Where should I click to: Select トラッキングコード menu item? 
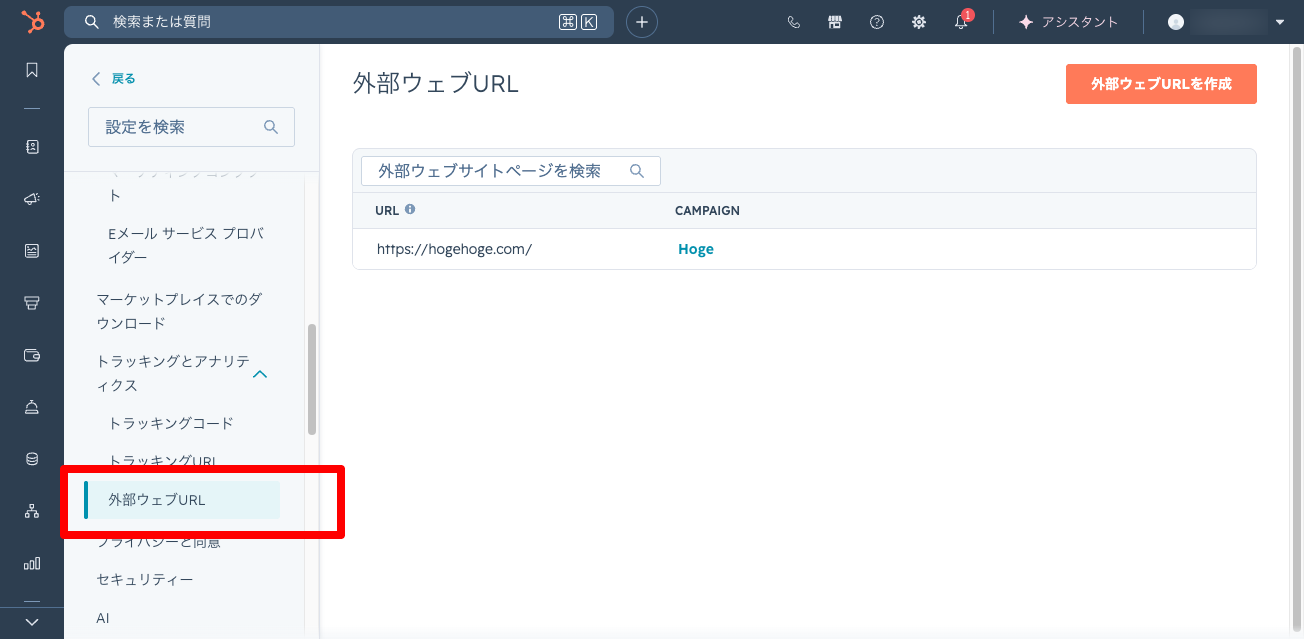pos(171,423)
